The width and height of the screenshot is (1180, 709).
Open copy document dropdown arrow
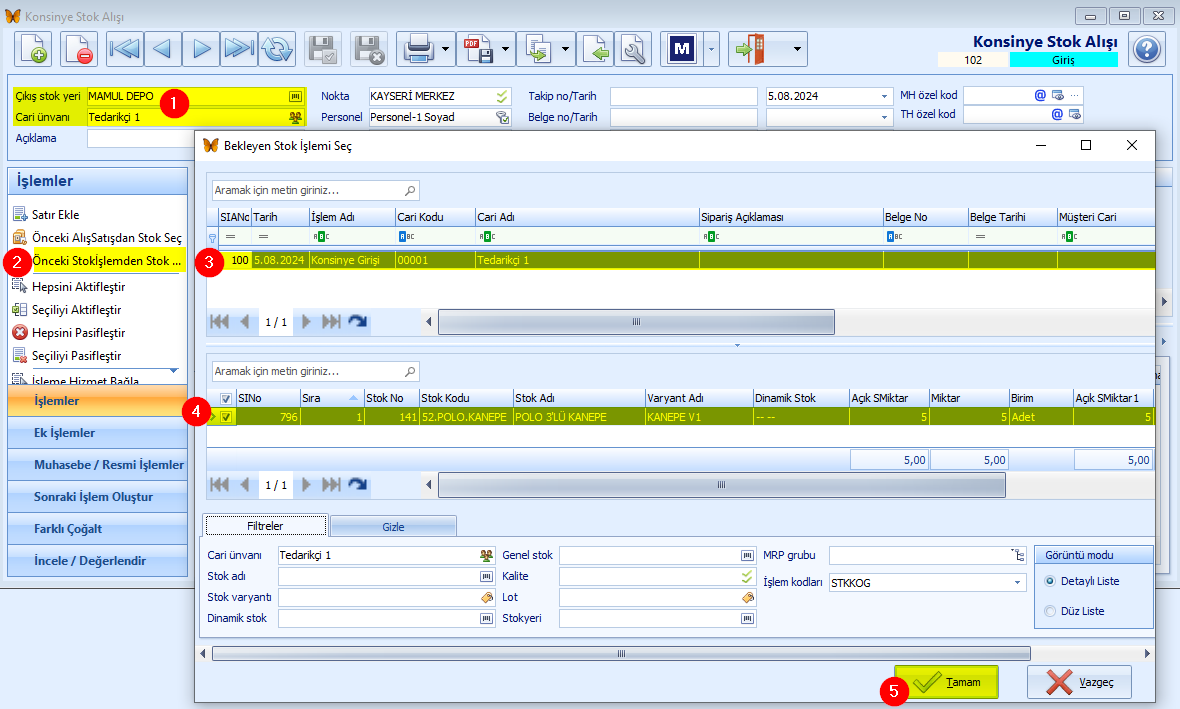tap(566, 50)
